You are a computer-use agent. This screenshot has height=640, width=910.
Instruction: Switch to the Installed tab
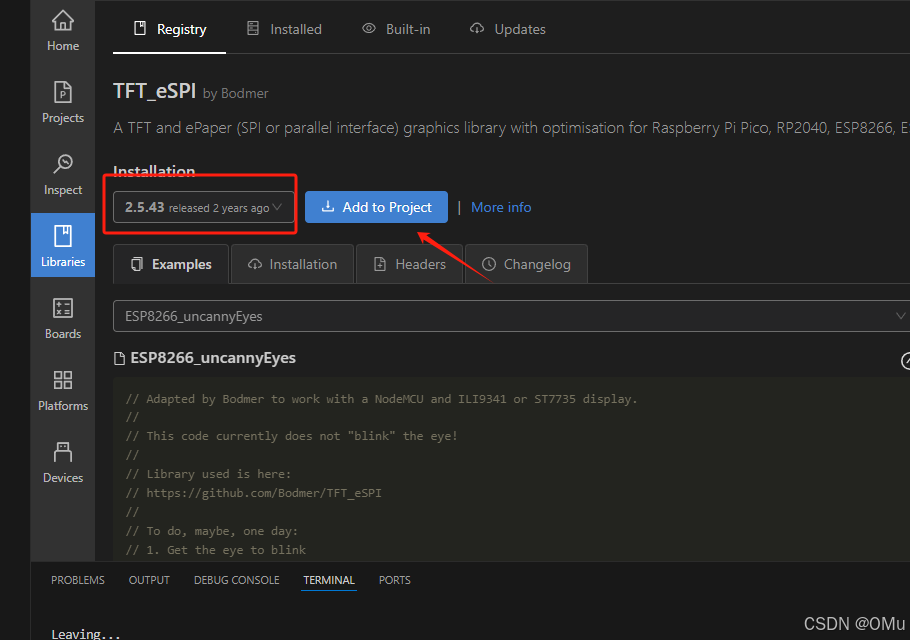[284, 29]
